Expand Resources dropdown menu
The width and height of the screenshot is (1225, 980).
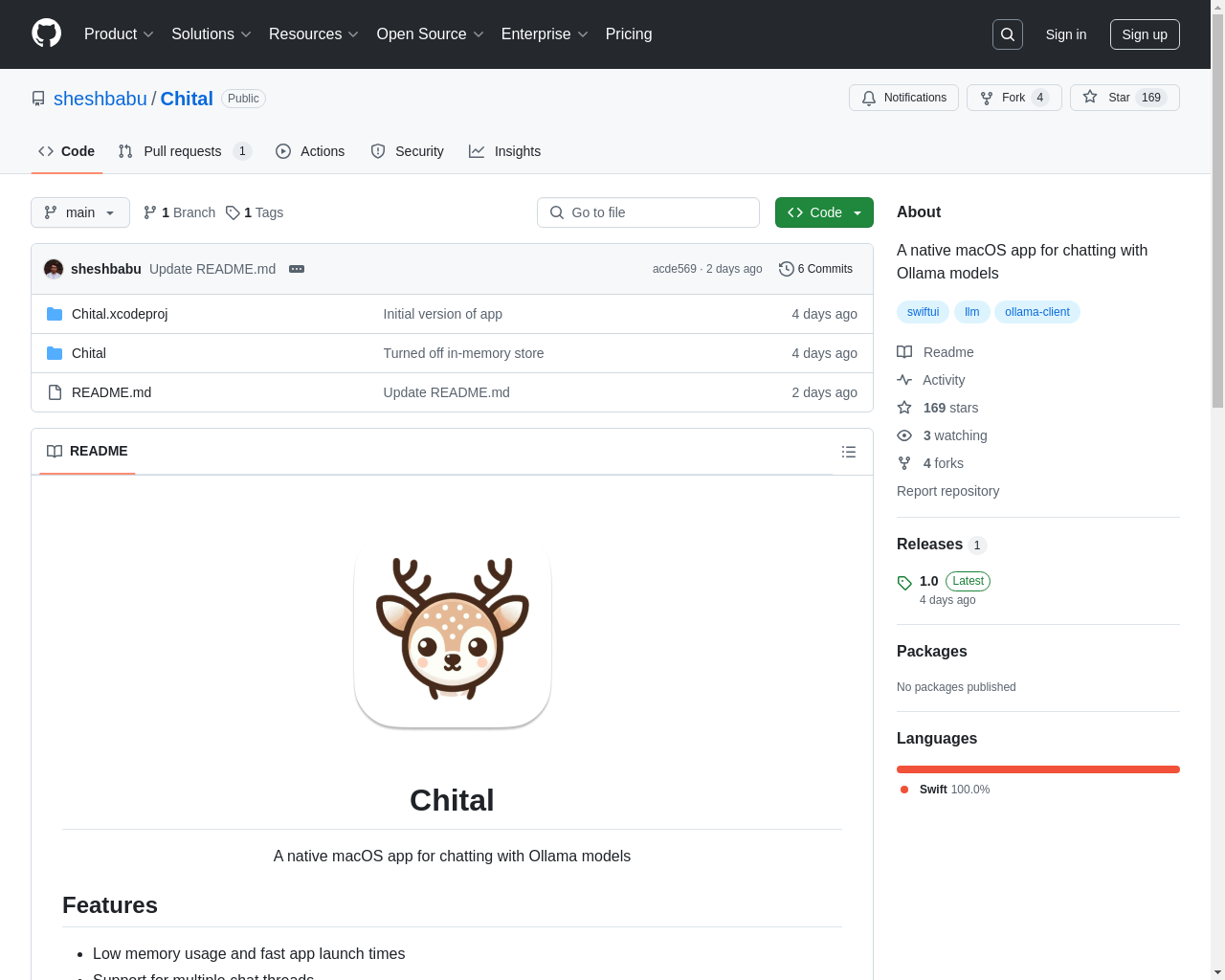[x=314, y=34]
